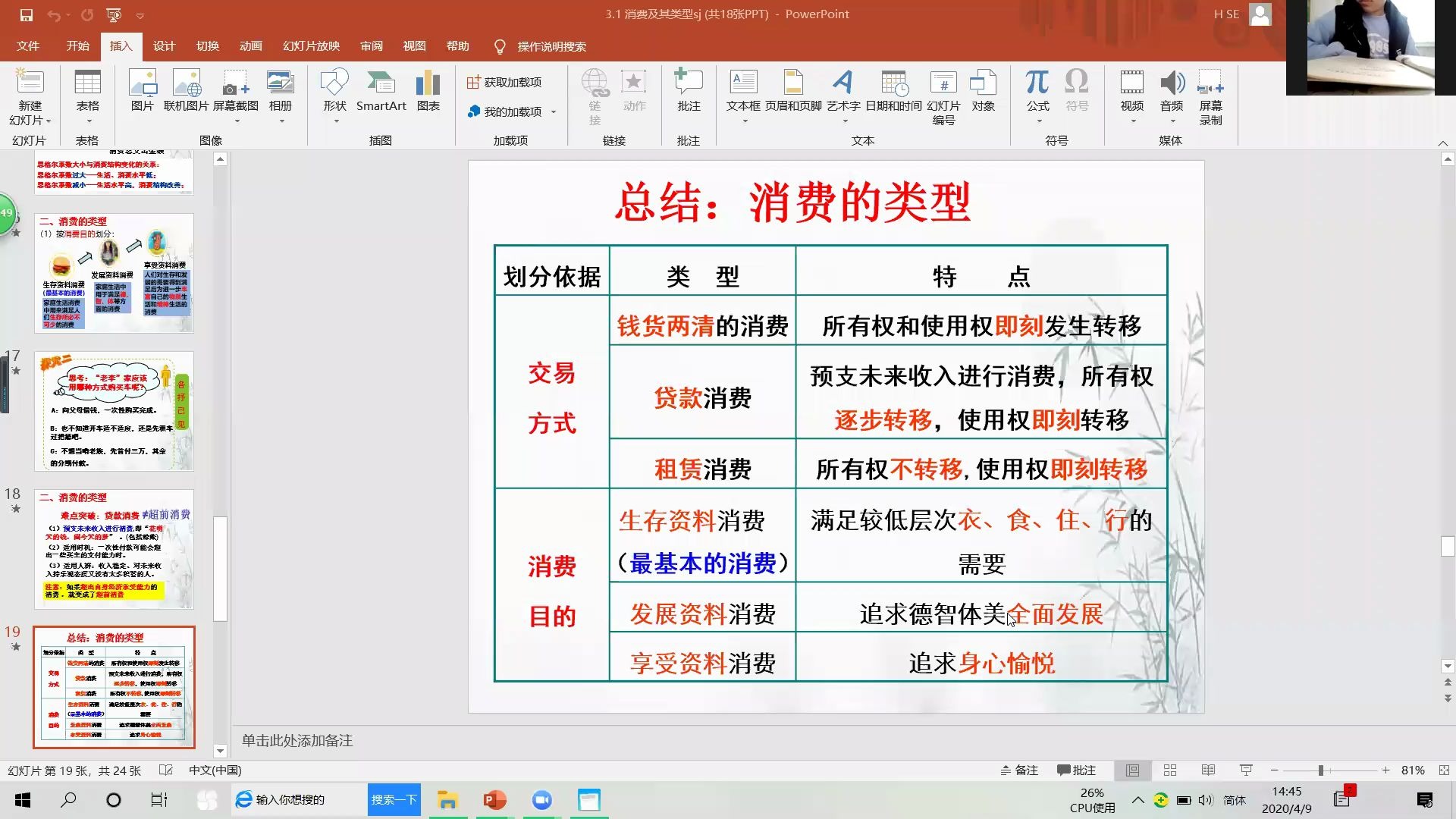This screenshot has height=819, width=1456.
Task: Insert date and time (日期和时间)
Action: [893, 91]
